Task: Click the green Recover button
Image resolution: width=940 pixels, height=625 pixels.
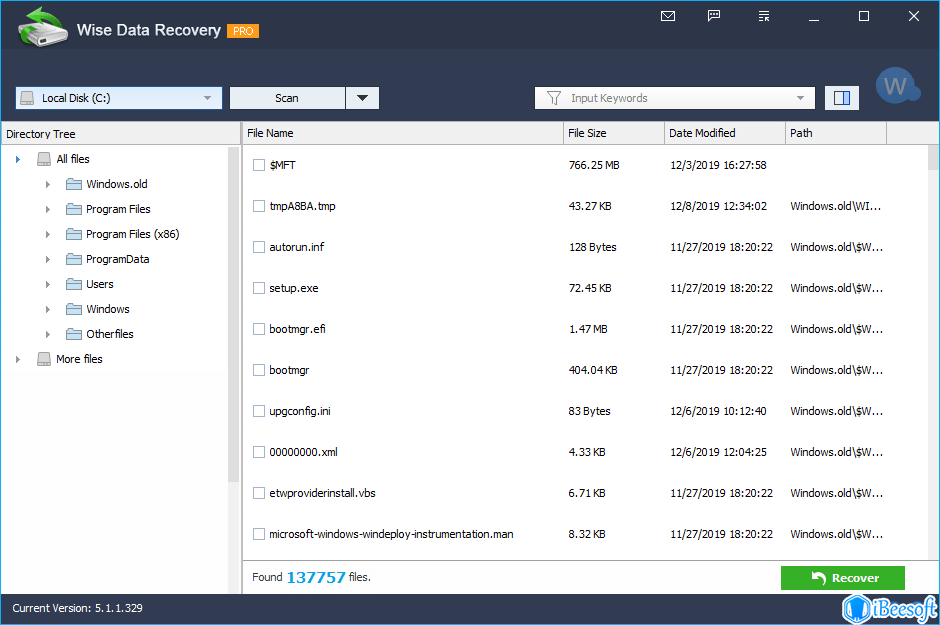Action: 842,578
